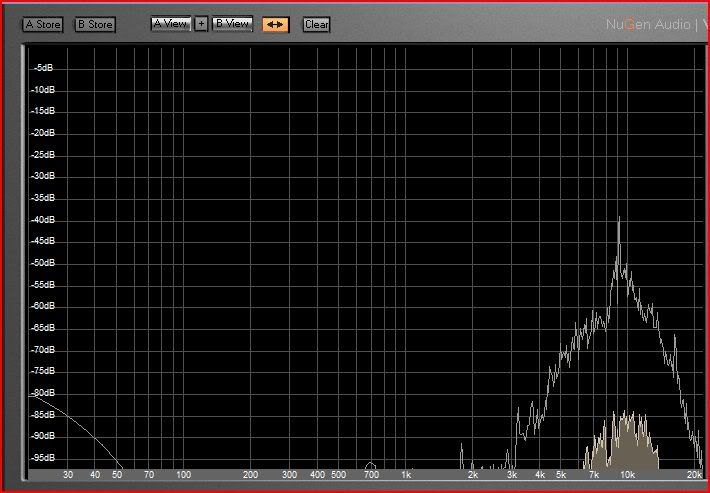Click the -40dB label on the level axis
Image resolution: width=710 pixels, height=493 pixels.
click(x=43, y=220)
